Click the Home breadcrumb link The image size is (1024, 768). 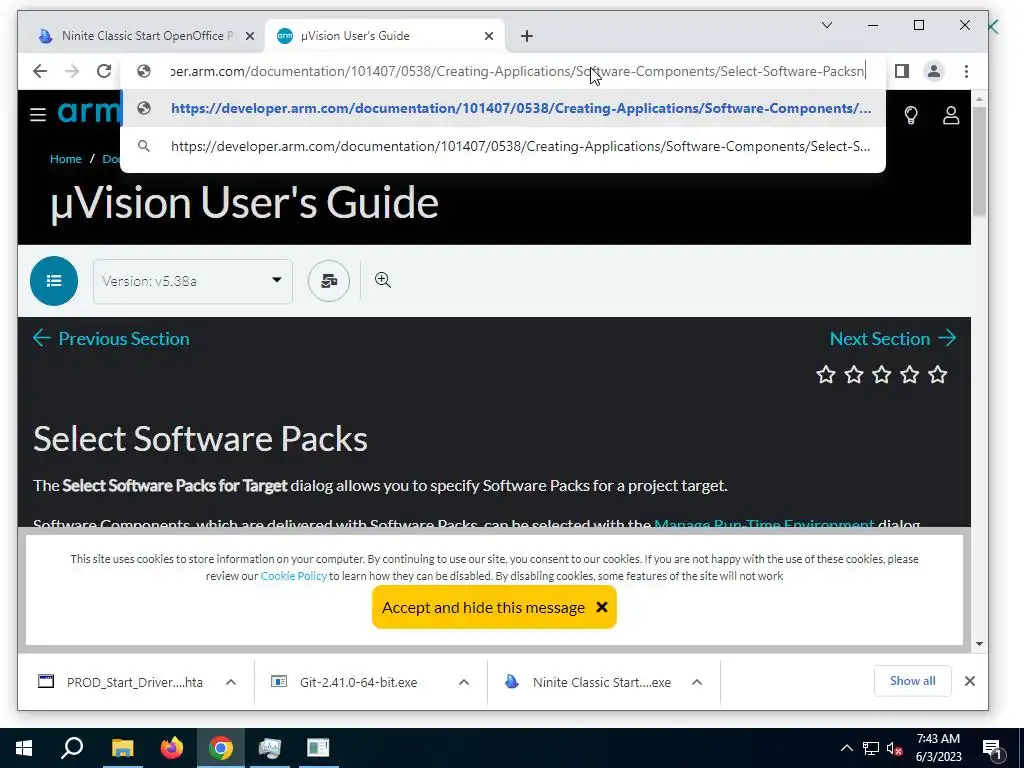tap(66, 159)
